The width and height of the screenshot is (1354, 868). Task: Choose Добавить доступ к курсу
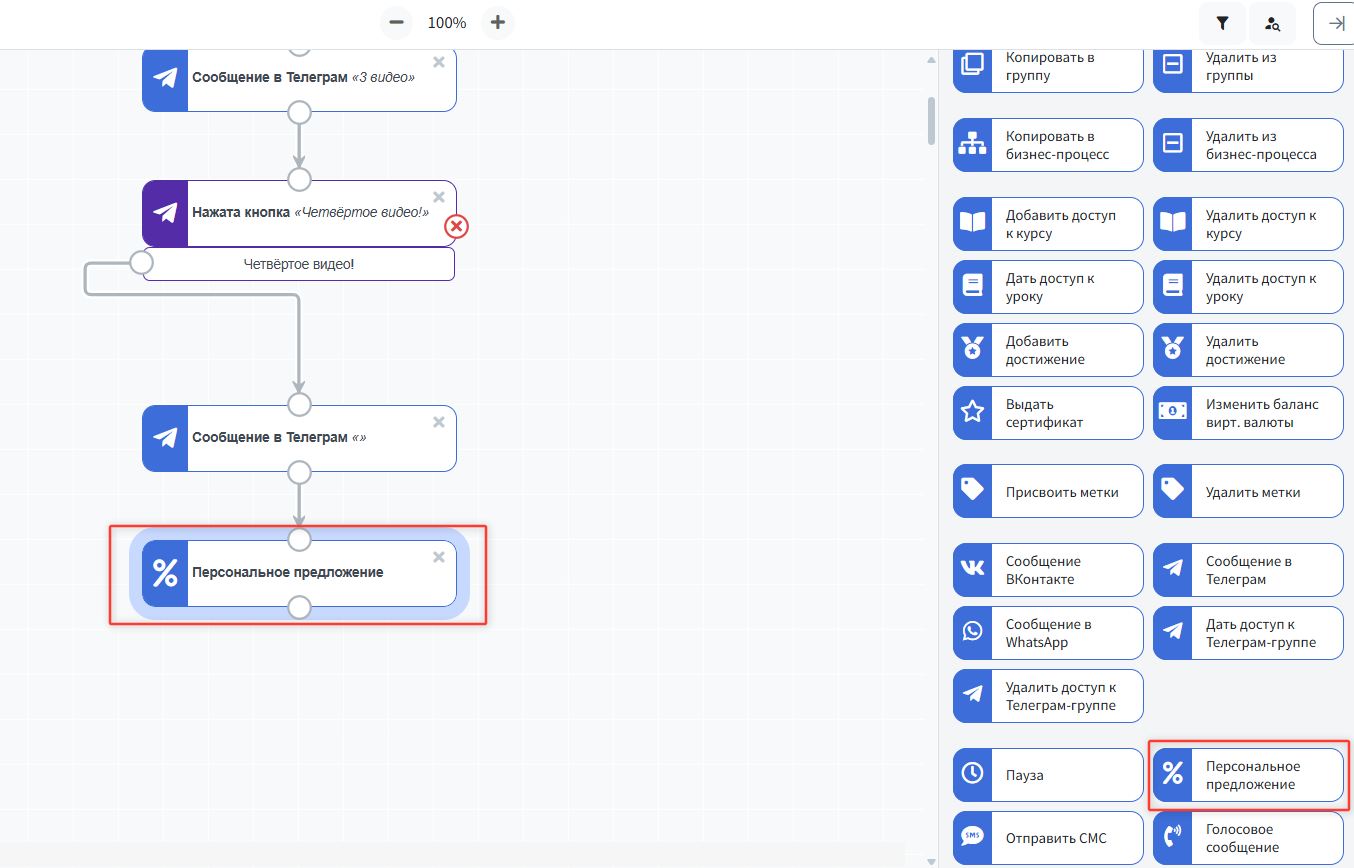1047,224
